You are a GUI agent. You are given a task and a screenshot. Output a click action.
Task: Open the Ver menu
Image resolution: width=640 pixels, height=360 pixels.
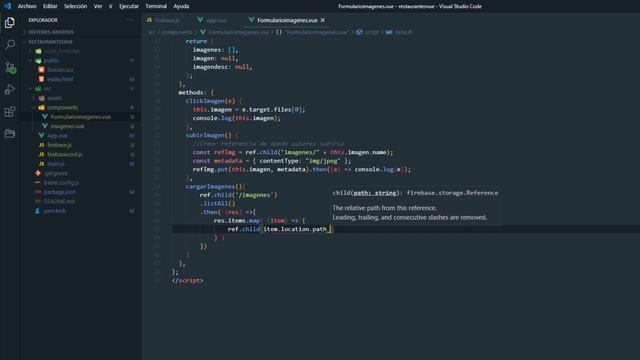[x=98, y=6]
